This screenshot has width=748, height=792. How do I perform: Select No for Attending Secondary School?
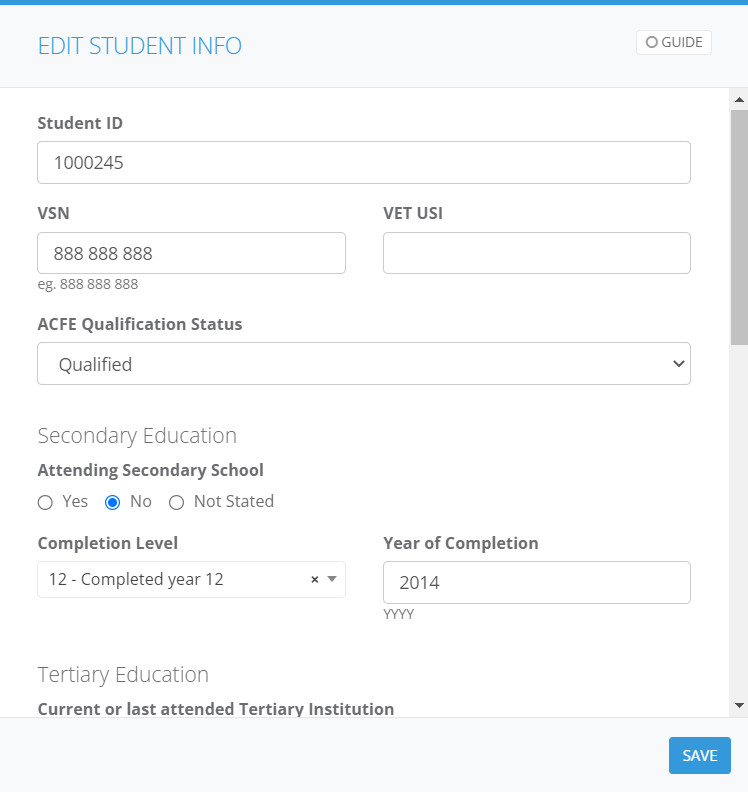pos(113,502)
